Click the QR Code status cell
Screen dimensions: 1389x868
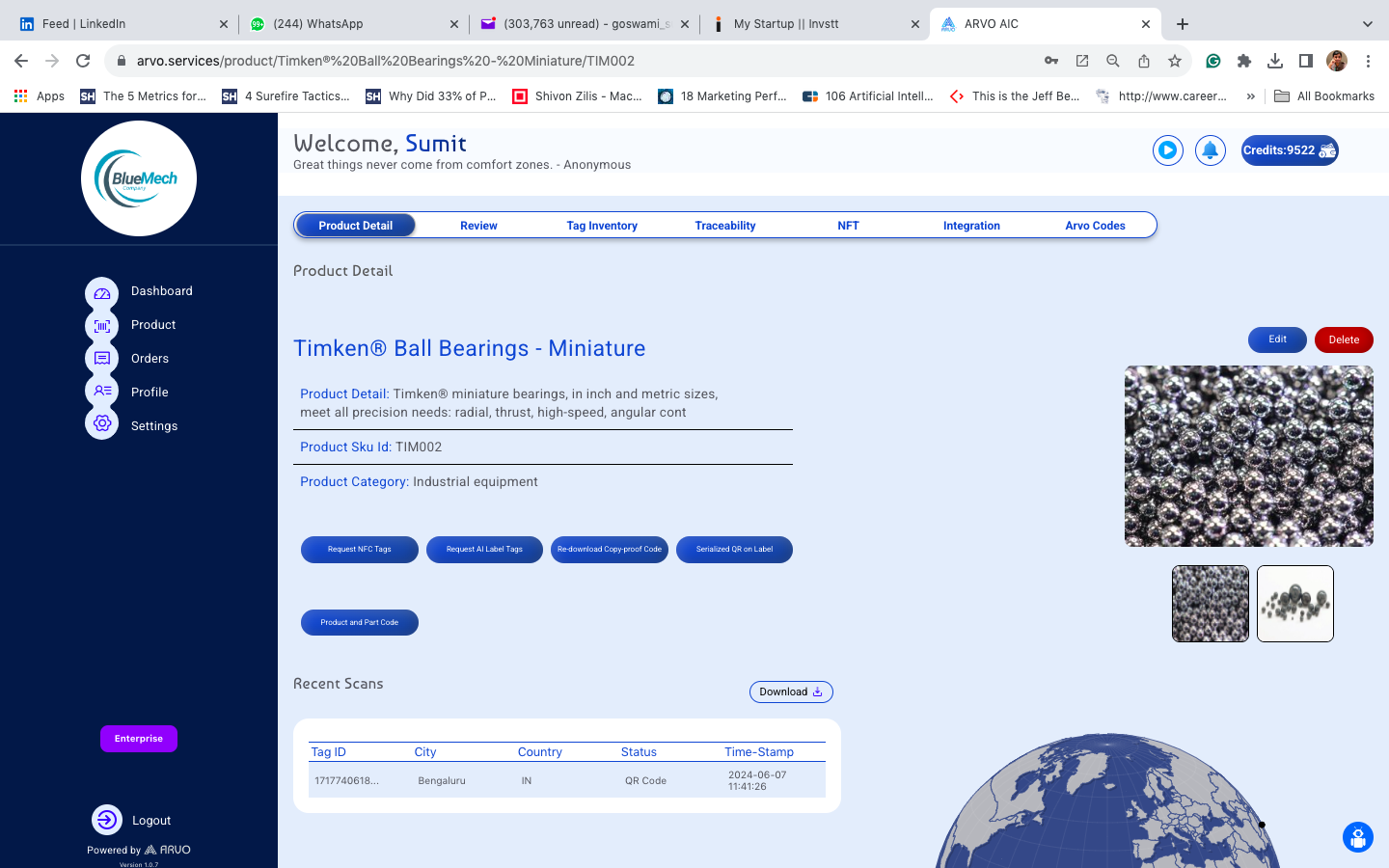pos(645,781)
